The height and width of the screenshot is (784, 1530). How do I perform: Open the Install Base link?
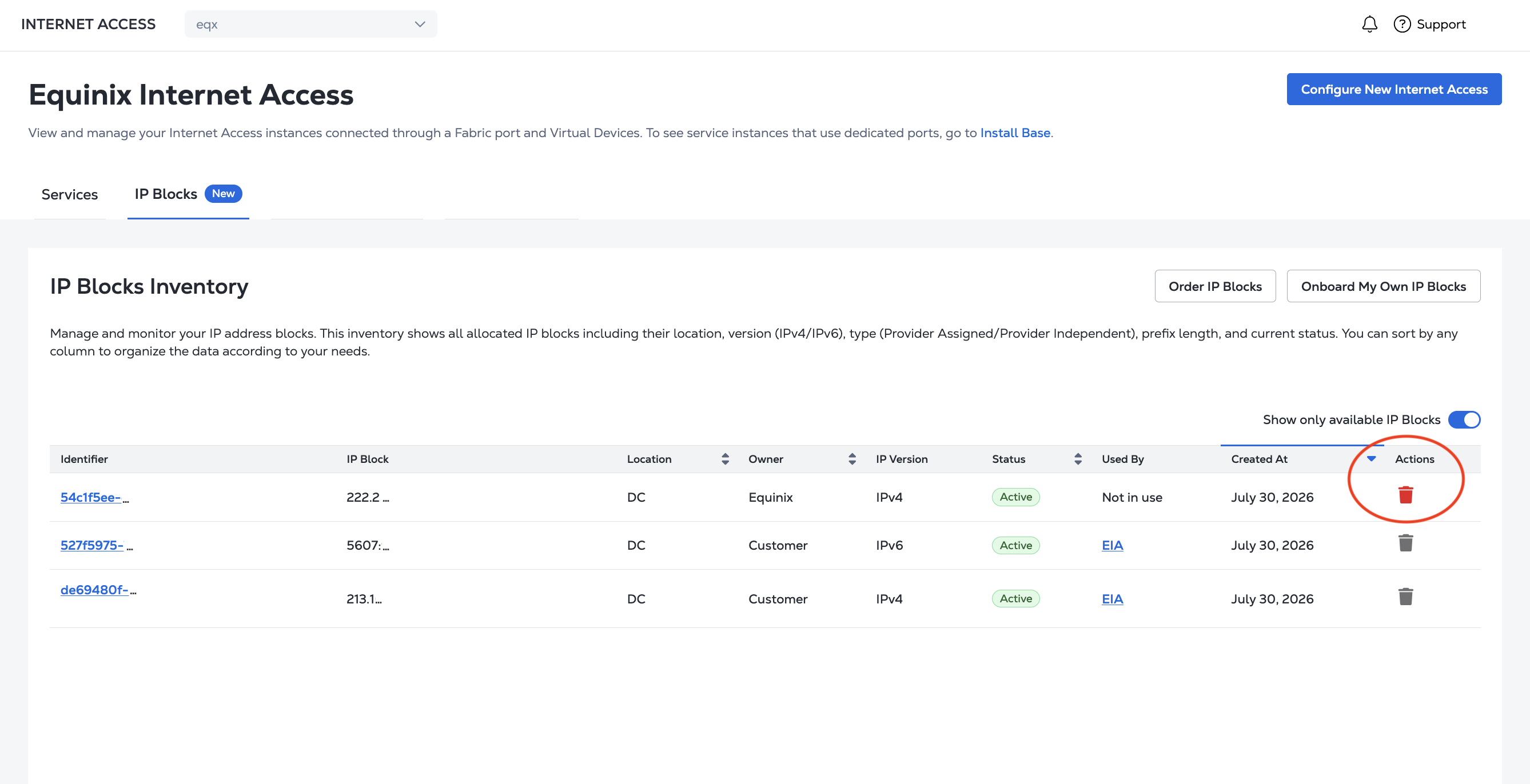[1014, 133]
